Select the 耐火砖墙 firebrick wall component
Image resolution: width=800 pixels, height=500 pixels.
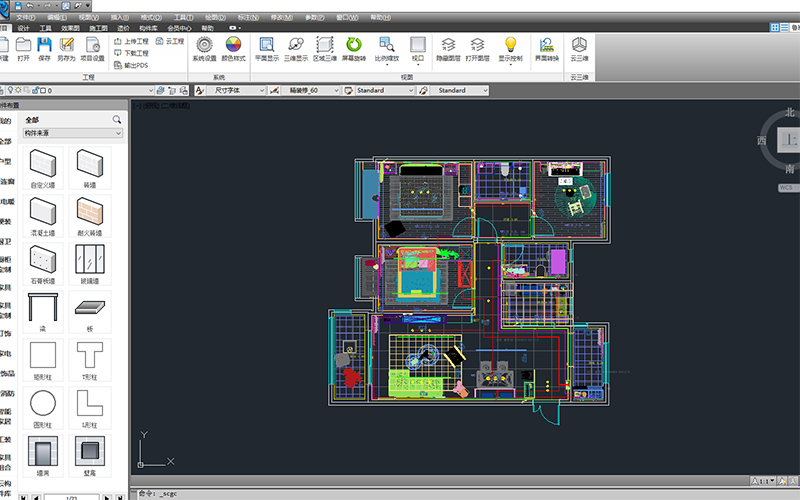pos(90,216)
